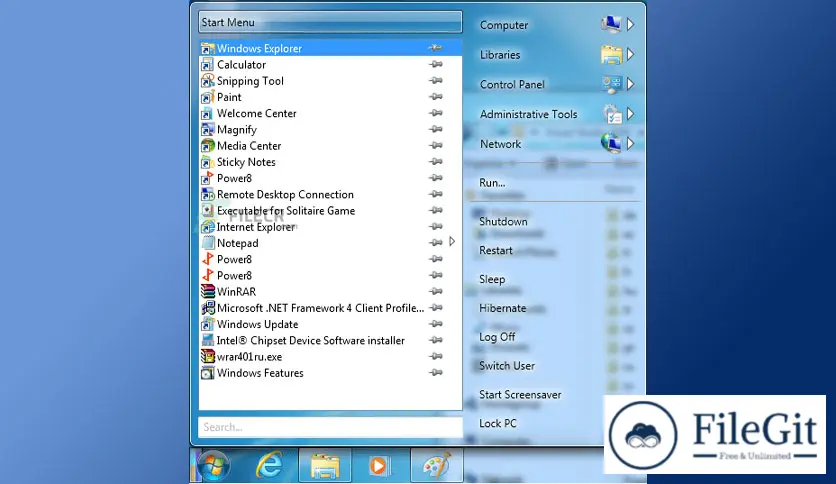Click the Start Menu header button
Viewport: 836px width, 484px height.
pyautogui.click(x=330, y=22)
